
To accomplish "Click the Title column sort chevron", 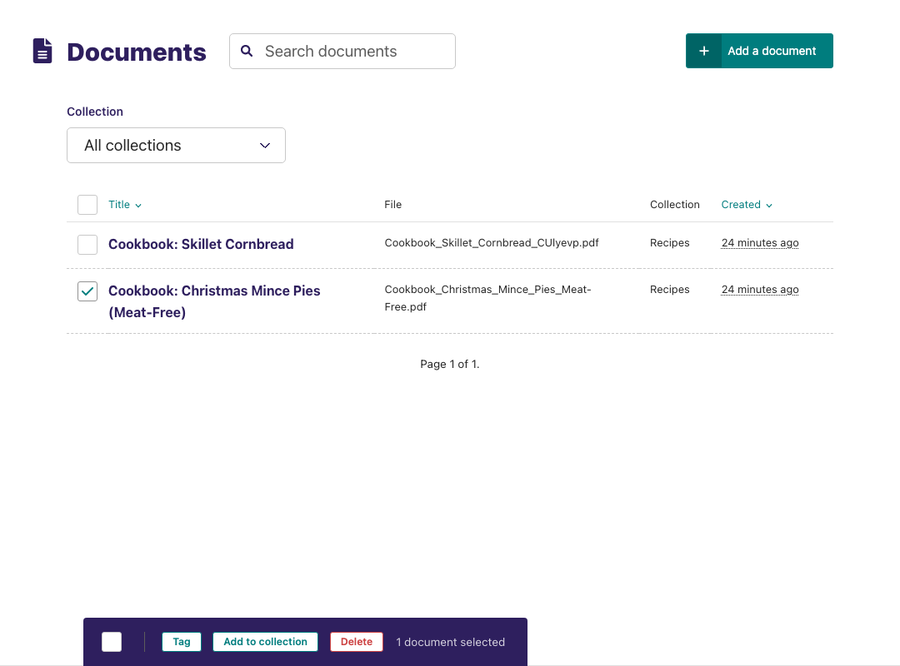I will click(137, 205).
